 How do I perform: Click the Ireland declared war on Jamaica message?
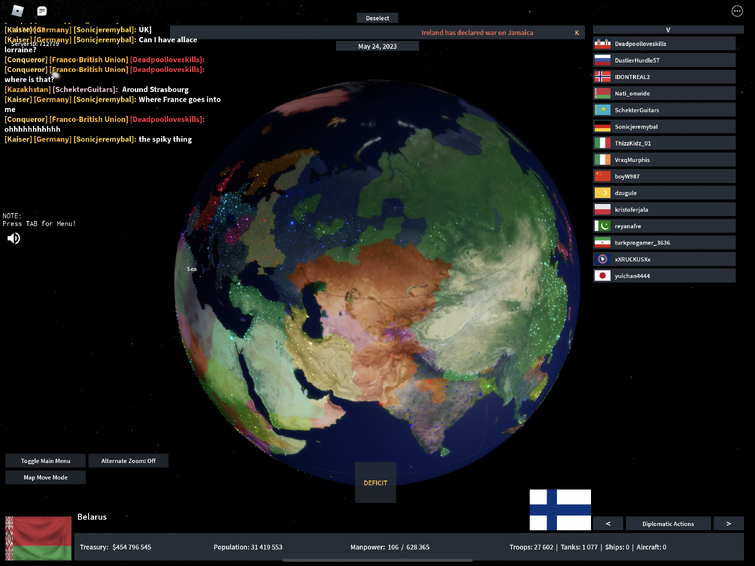pyautogui.click(x=477, y=33)
